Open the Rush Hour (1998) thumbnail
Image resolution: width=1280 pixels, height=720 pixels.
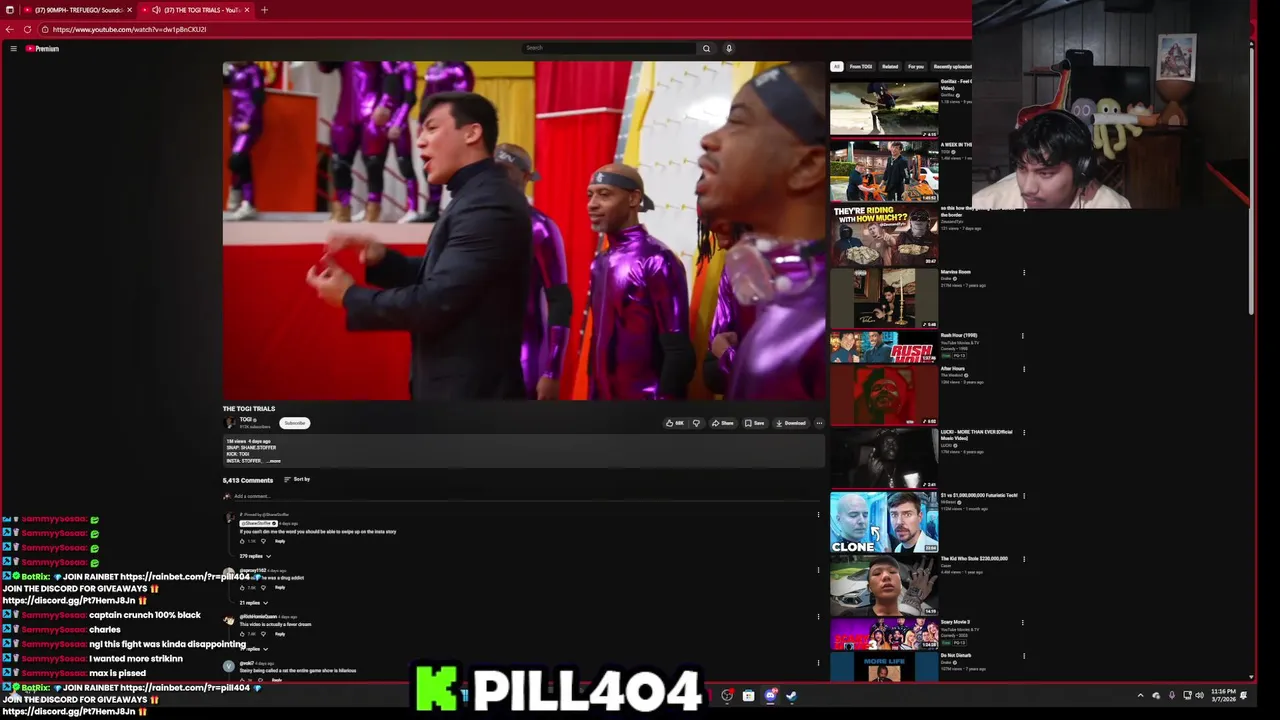pyautogui.click(x=884, y=347)
